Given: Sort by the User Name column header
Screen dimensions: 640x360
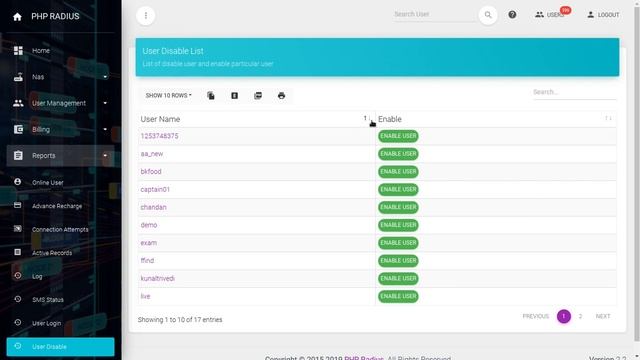Looking at the screenshot, I should click(256, 119).
